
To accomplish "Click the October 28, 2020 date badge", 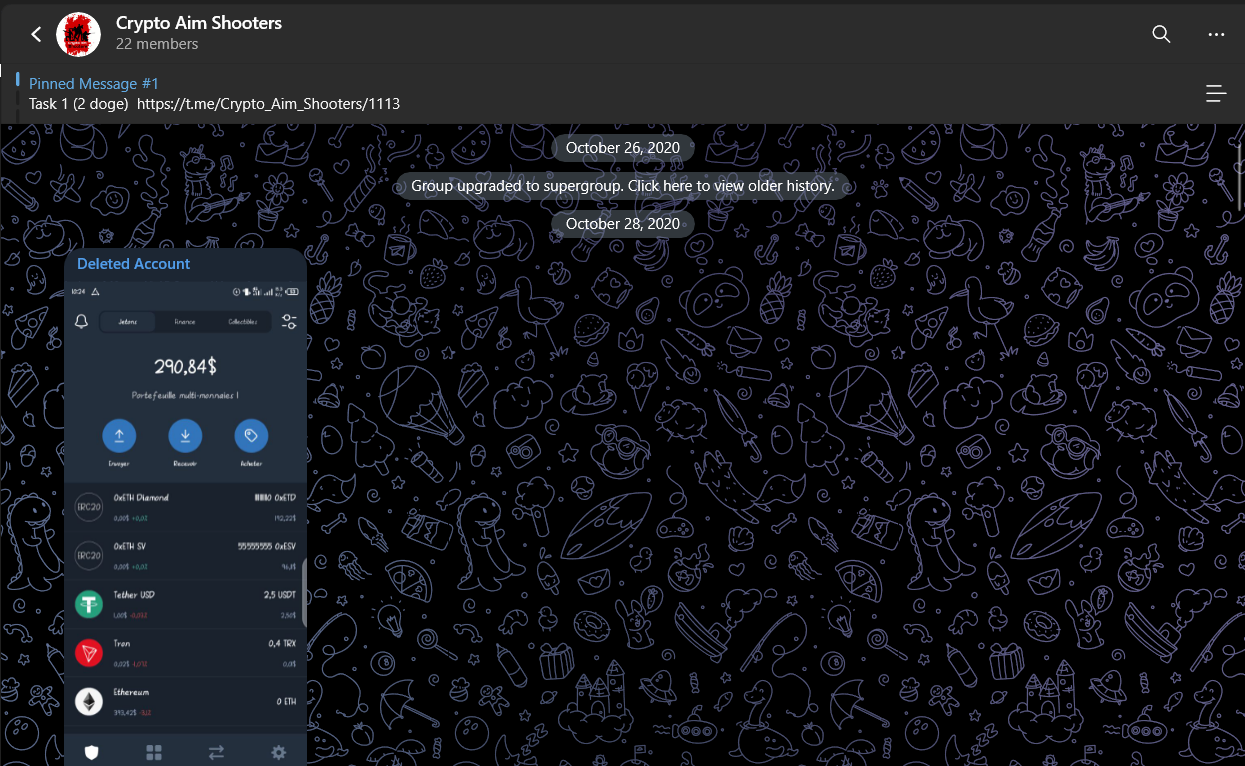I will click(622, 224).
